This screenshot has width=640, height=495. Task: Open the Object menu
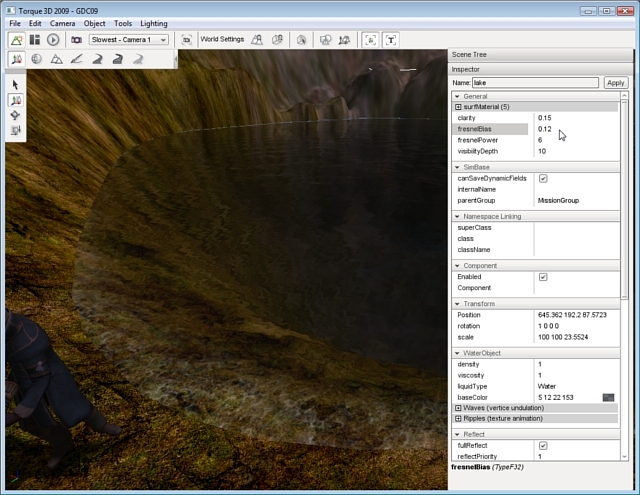click(94, 23)
